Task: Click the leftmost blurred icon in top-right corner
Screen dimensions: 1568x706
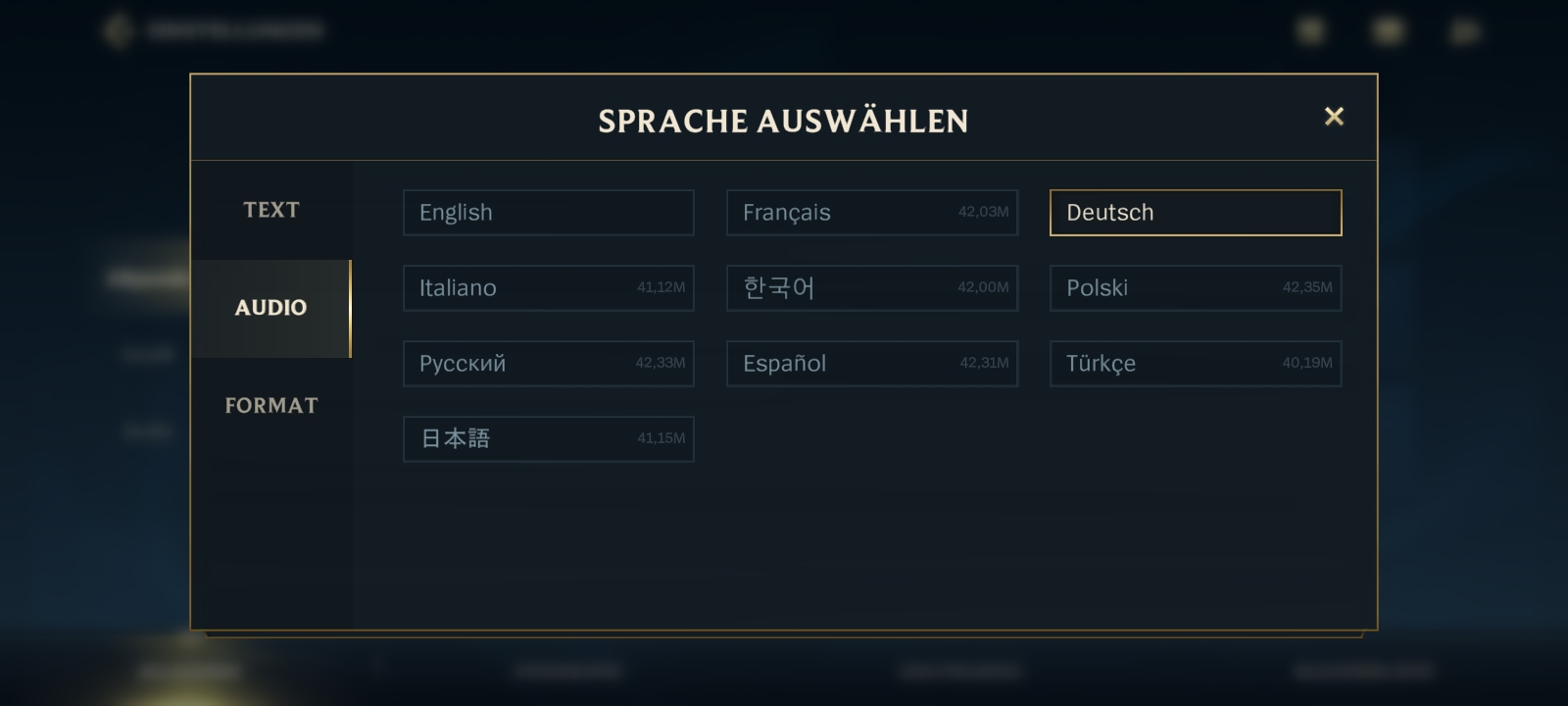Action: [x=1310, y=31]
